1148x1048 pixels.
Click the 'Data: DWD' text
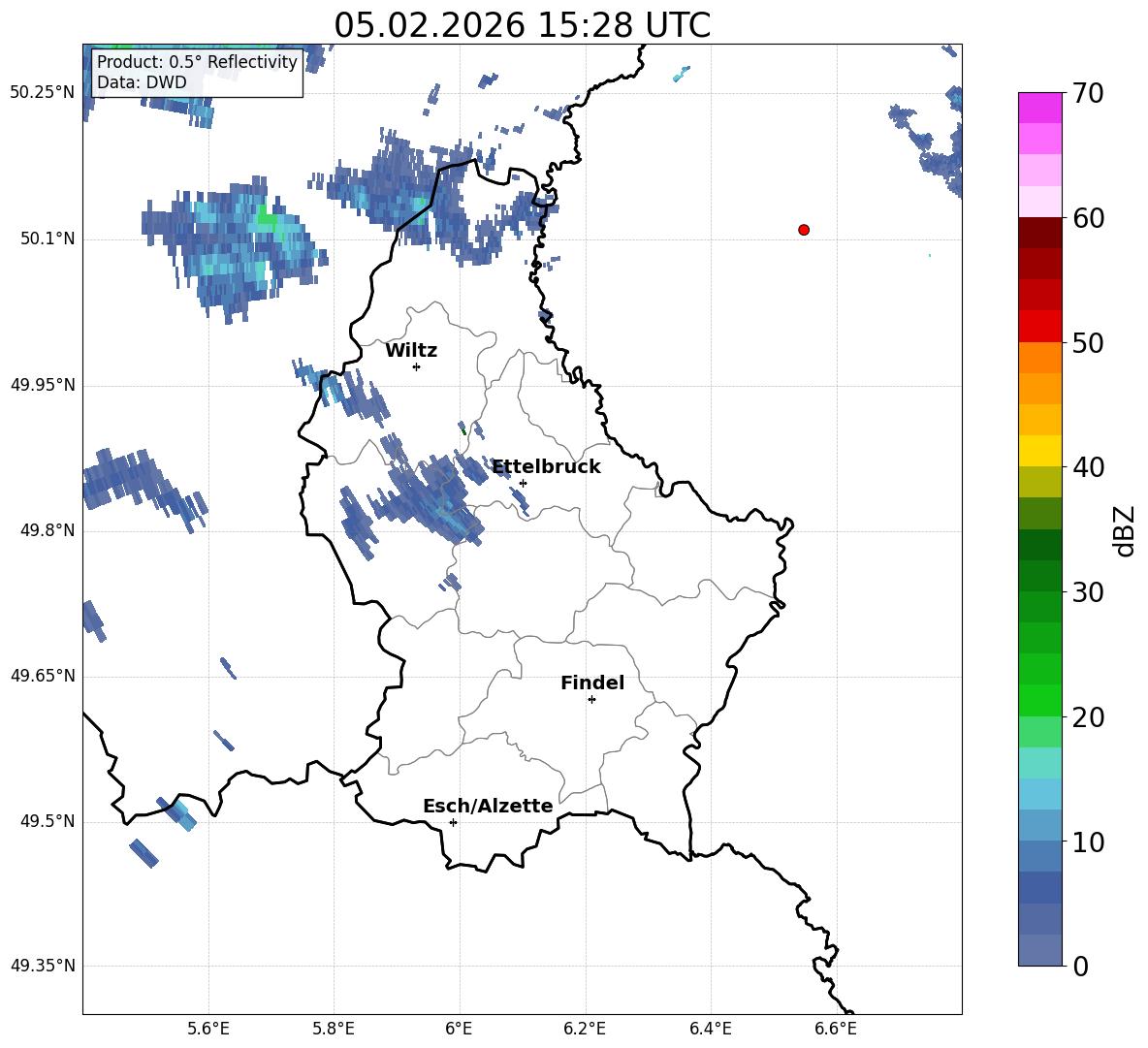click(142, 82)
